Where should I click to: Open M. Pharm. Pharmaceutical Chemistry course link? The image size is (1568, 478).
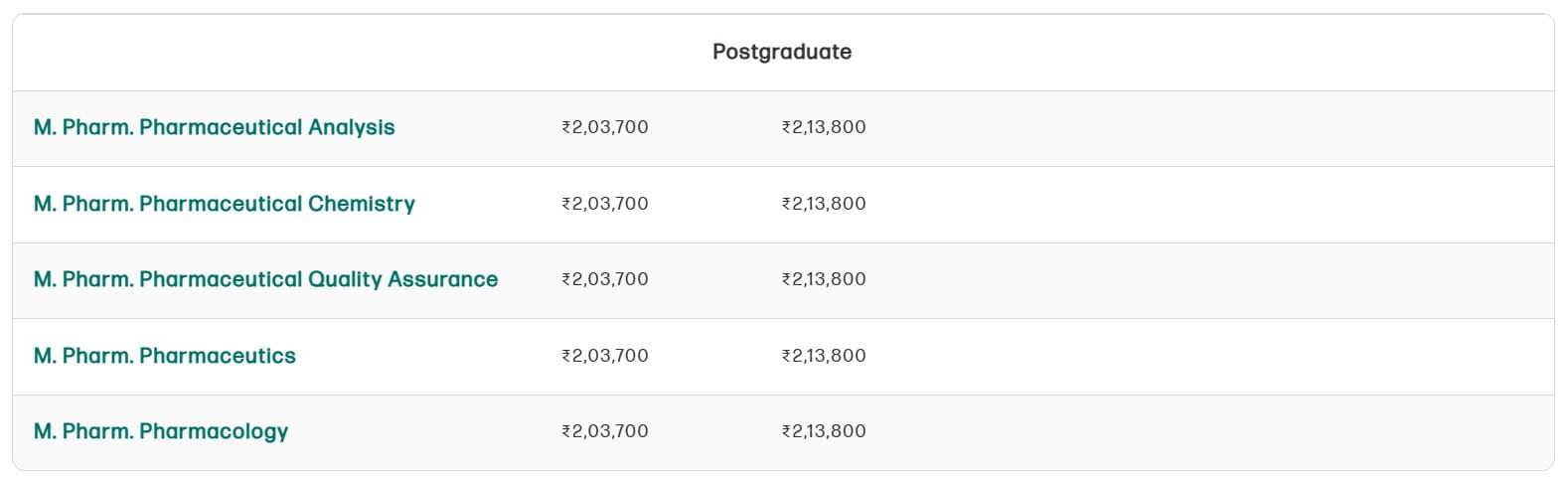pyautogui.click(x=224, y=204)
